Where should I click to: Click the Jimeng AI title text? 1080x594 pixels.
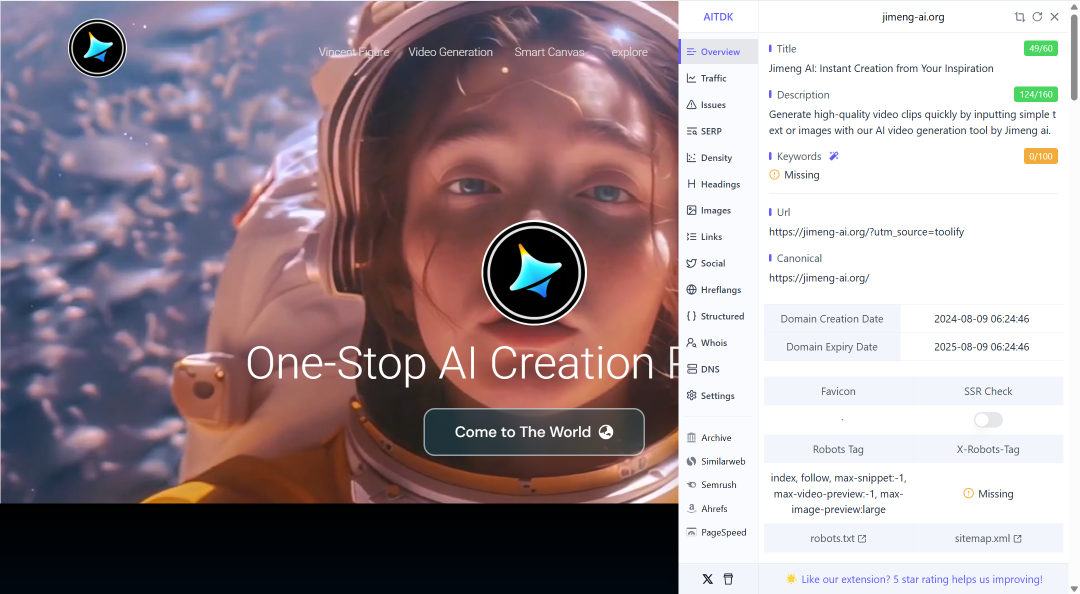(x=881, y=68)
